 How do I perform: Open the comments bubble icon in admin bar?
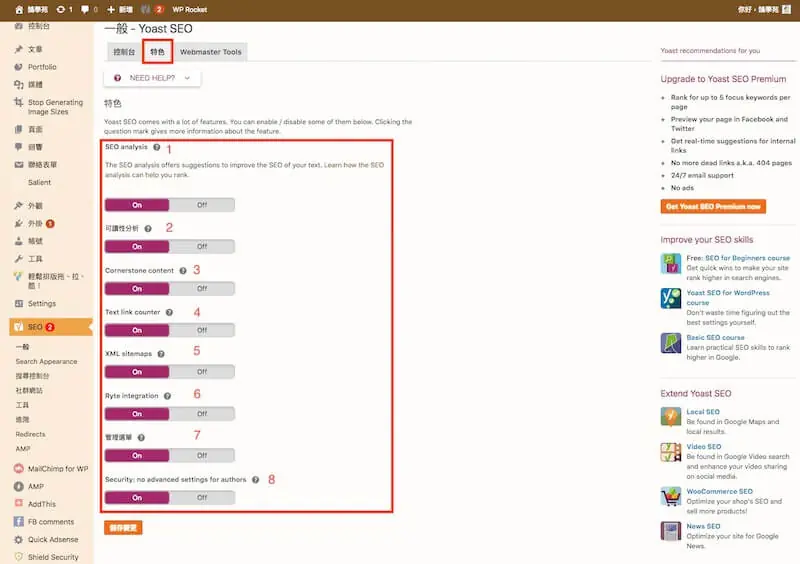click(x=85, y=9)
